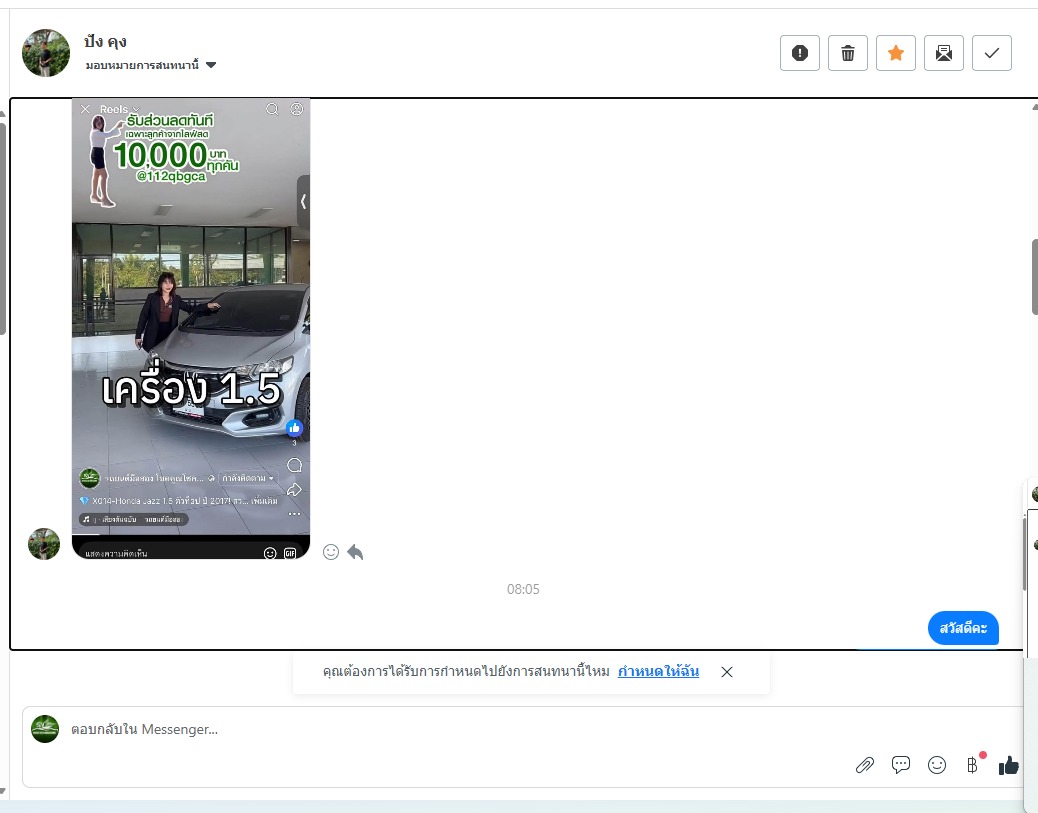
Task: Toggle the orange star follow-up marker
Action: tap(896, 53)
